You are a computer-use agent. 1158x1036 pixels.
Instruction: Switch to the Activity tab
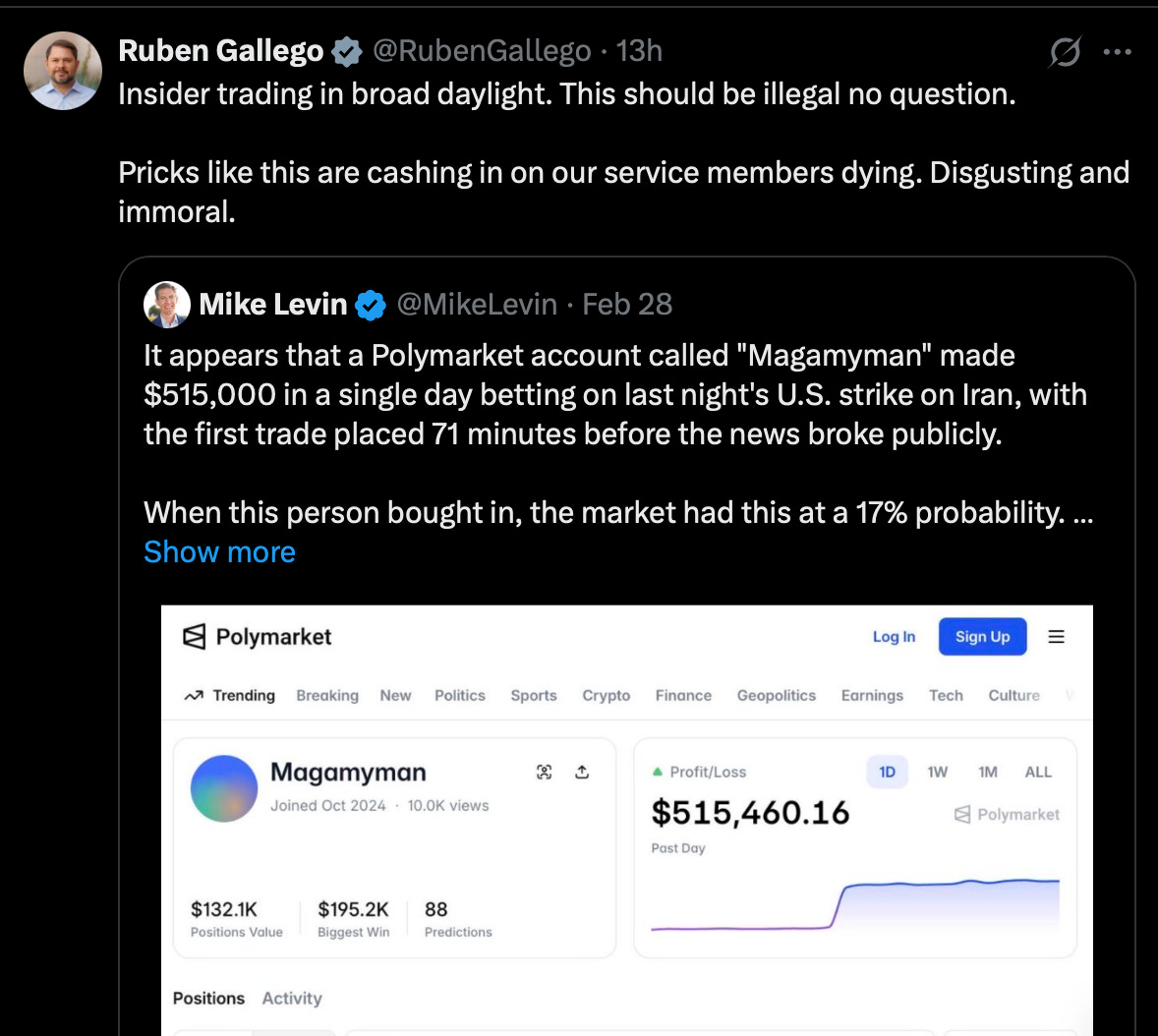point(292,999)
